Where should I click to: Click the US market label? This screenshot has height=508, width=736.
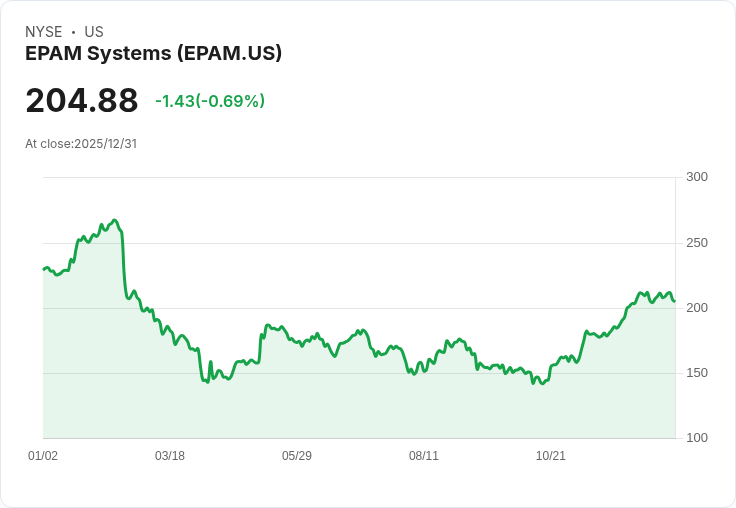pos(94,32)
